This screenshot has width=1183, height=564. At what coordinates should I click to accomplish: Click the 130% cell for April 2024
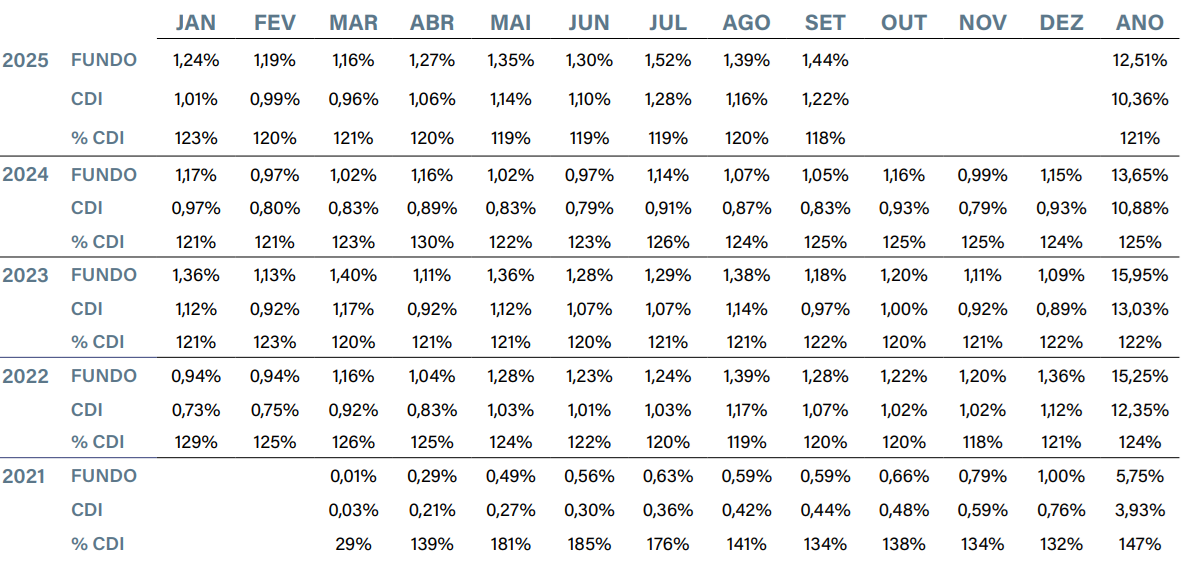(x=431, y=241)
